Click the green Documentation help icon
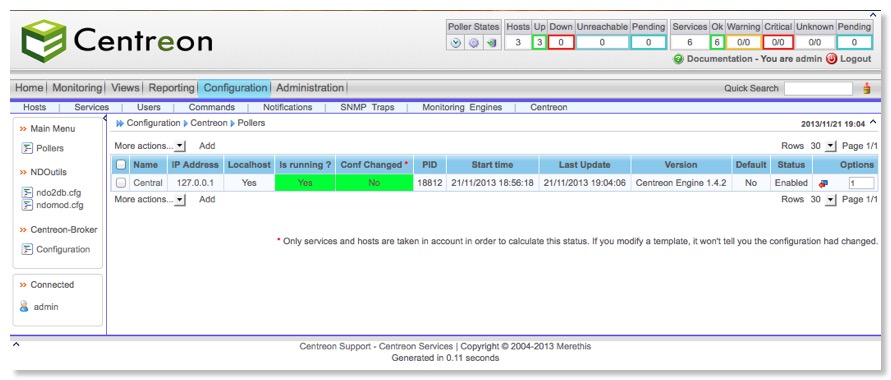Screen dimensions: 891x380 tap(678, 59)
